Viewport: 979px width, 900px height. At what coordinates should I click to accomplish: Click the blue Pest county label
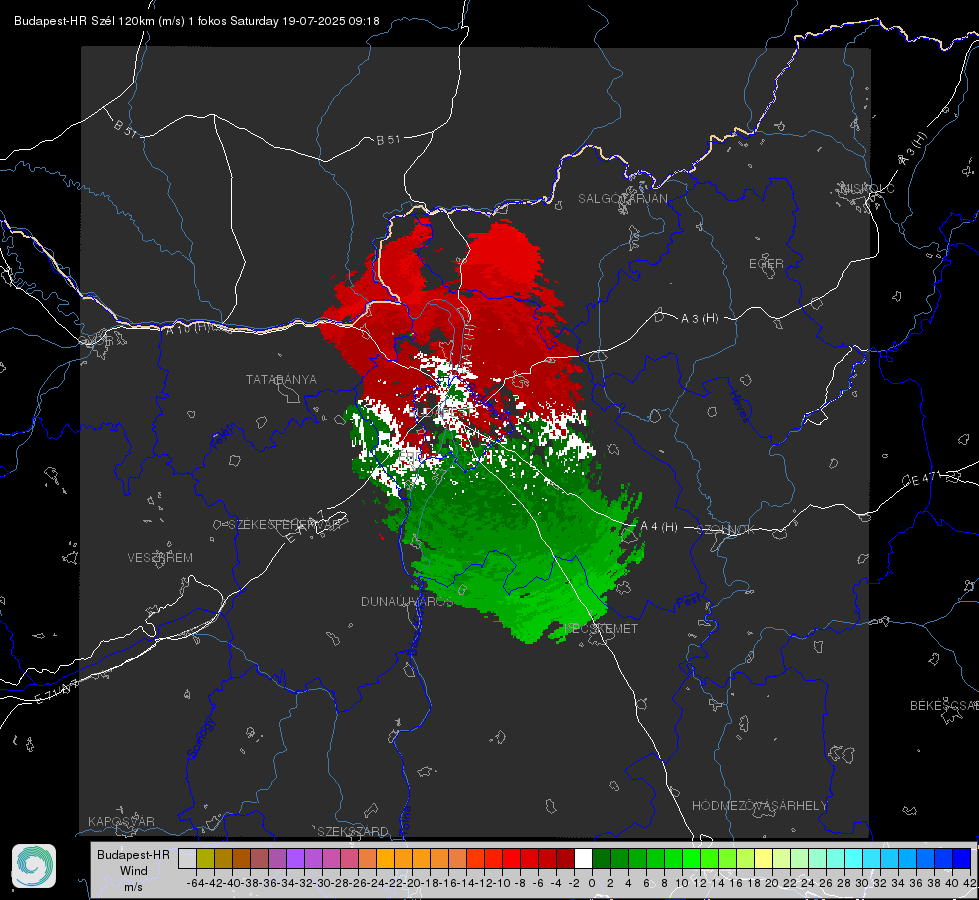(688, 603)
